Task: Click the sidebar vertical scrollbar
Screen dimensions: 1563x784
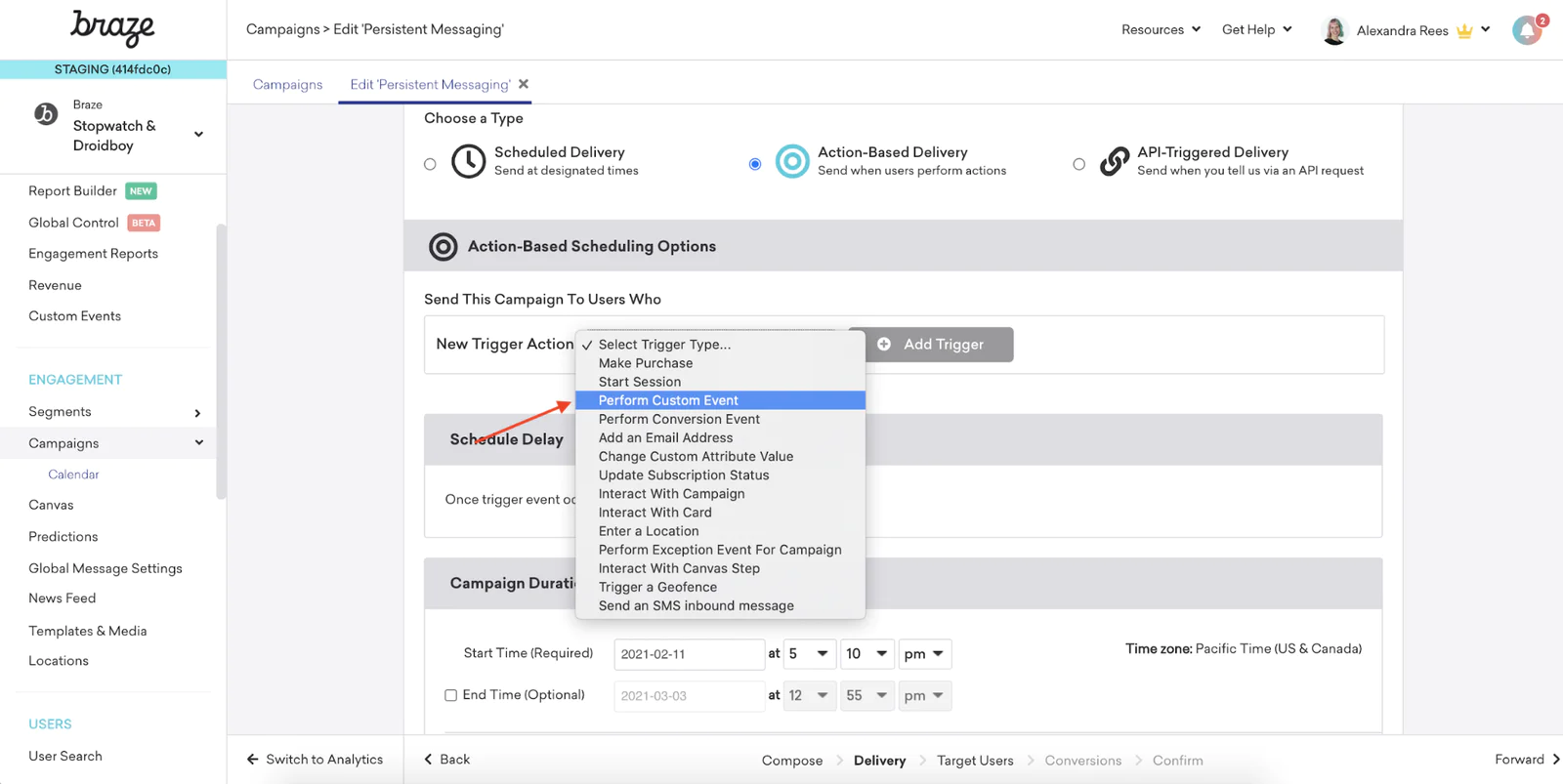Action: (x=221, y=361)
